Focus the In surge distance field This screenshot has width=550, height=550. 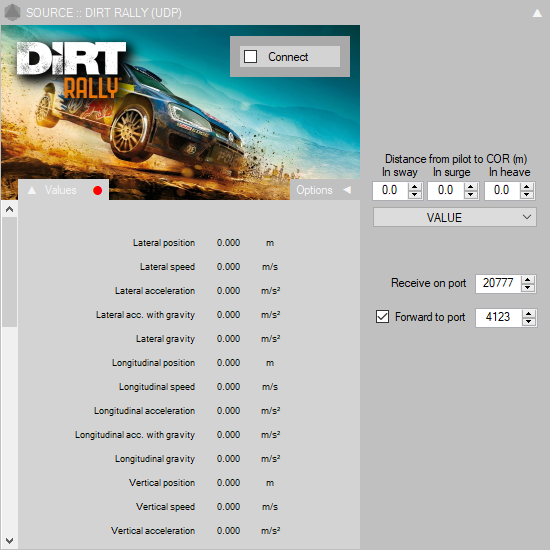[x=446, y=190]
